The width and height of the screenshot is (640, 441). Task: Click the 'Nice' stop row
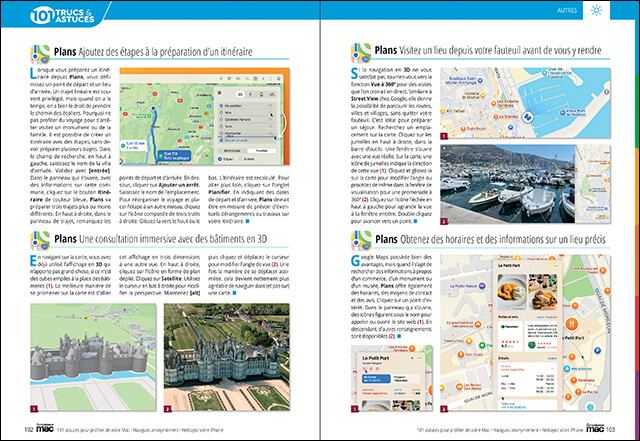click(247, 113)
